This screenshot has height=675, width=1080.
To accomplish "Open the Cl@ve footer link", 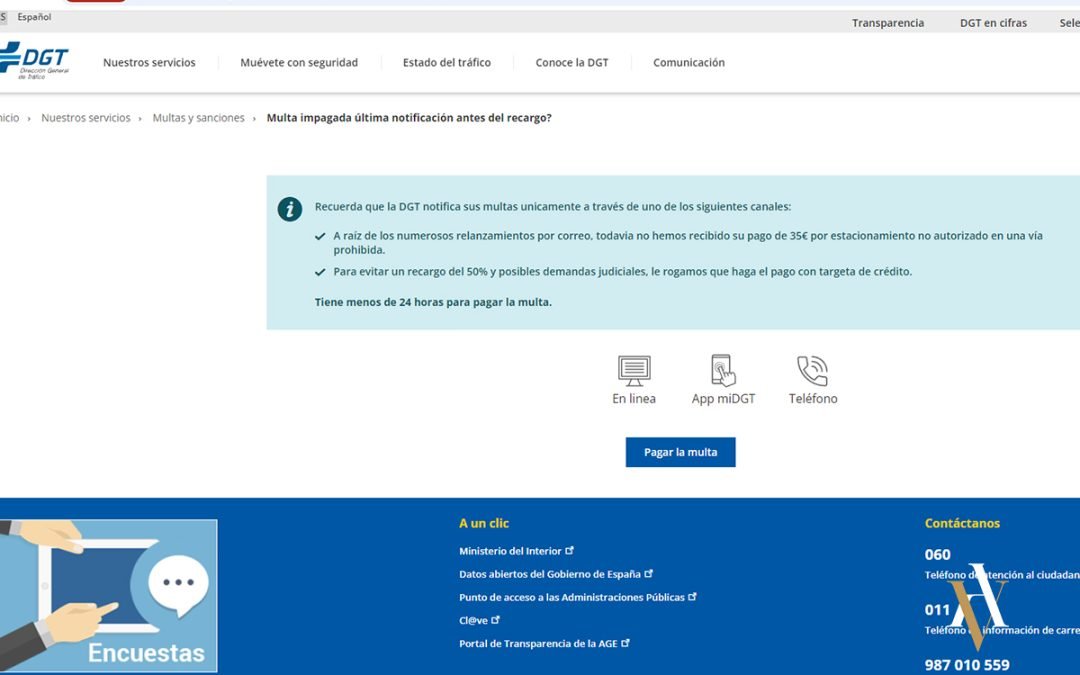I will click(x=473, y=621).
